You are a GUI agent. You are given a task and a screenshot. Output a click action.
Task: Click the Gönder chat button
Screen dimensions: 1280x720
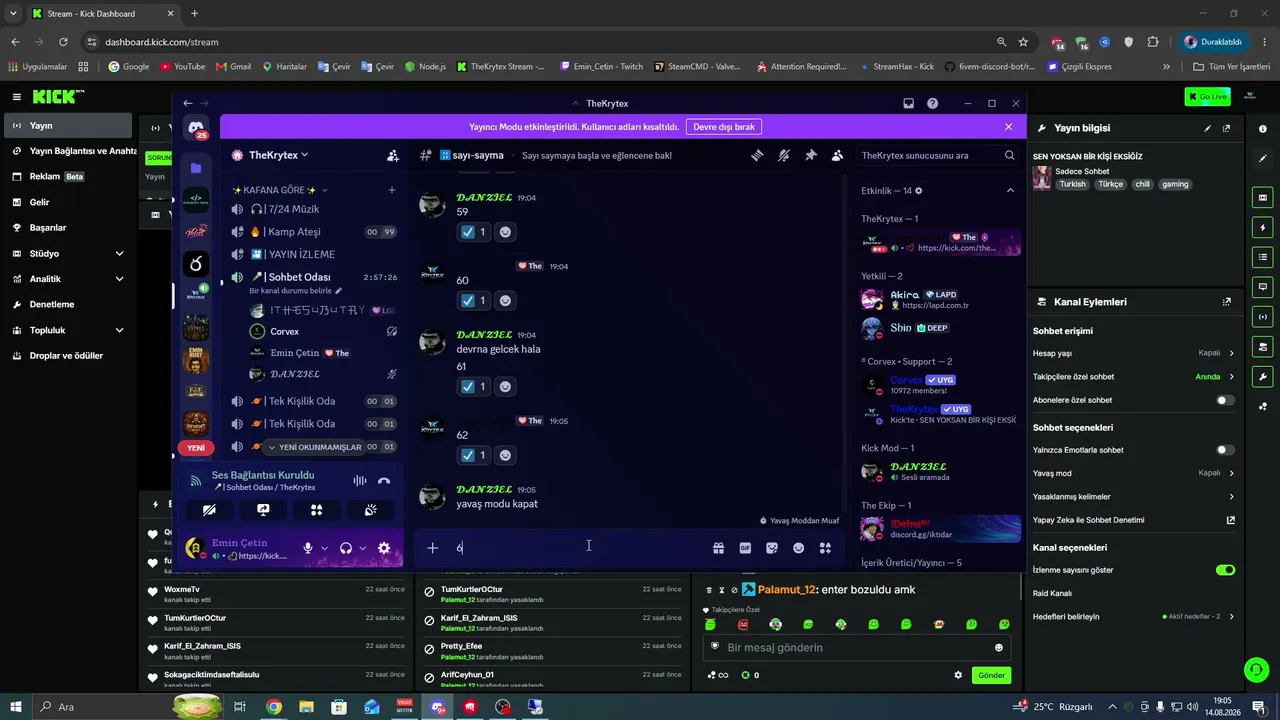(991, 675)
